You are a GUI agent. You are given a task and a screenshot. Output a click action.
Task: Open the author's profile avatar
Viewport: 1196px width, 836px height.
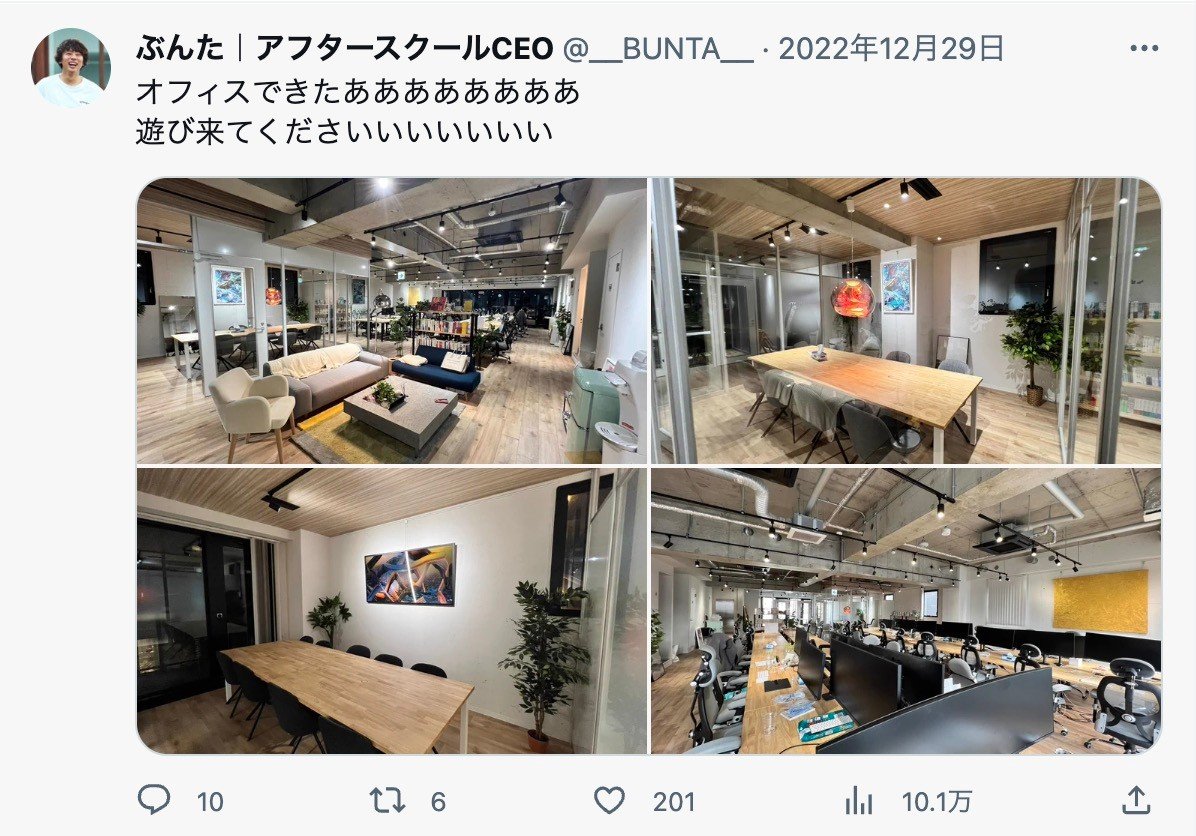[71, 68]
